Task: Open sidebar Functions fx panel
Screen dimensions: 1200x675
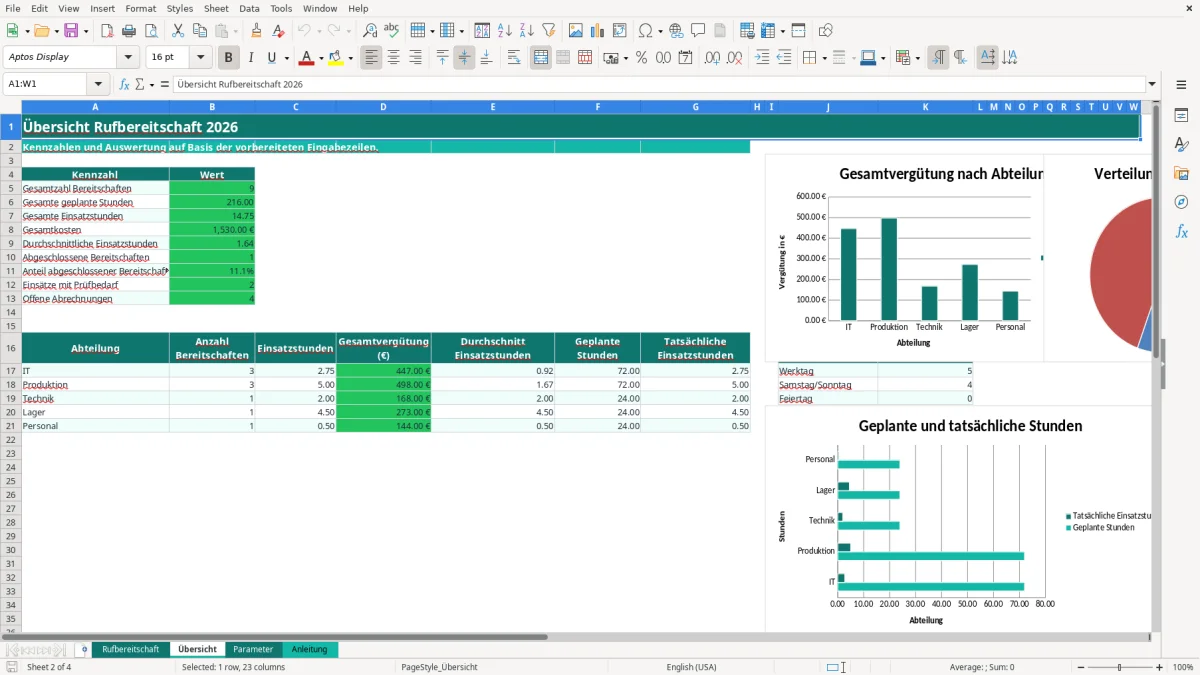Action: click(x=1181, y=231)
